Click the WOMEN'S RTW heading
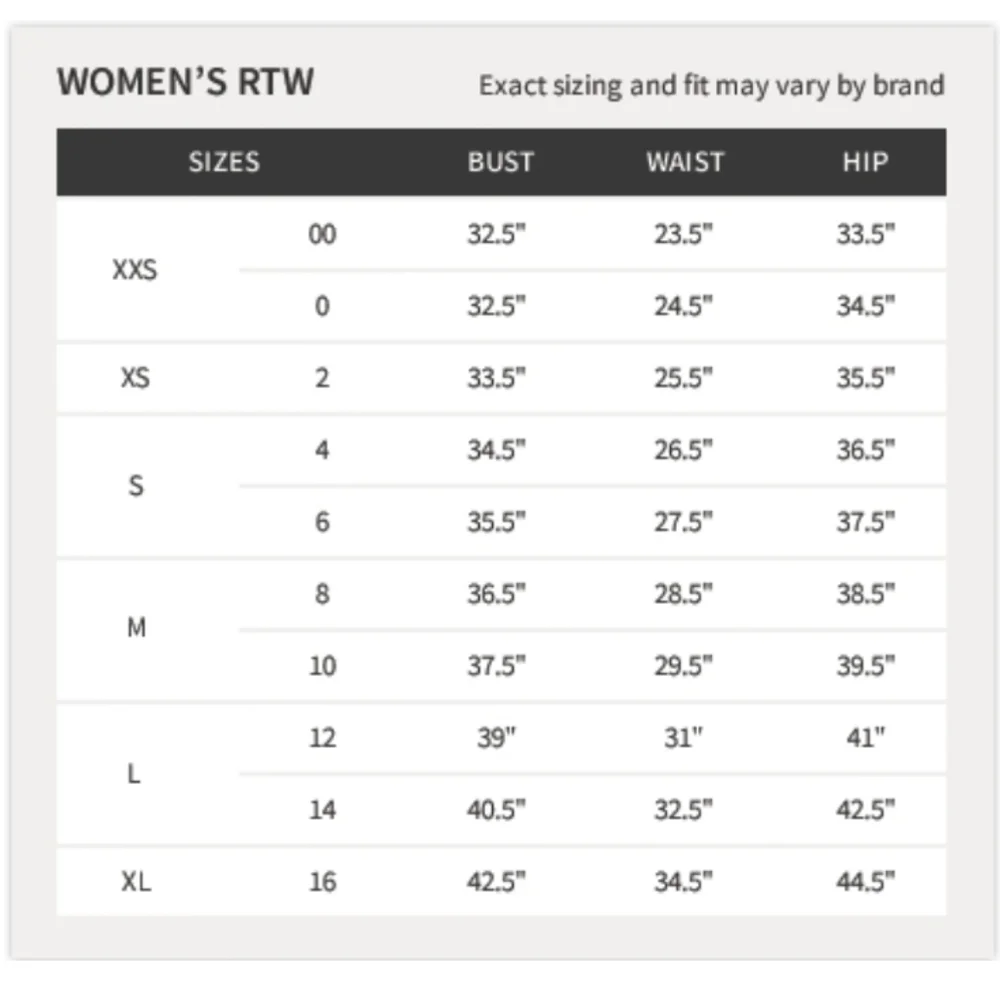 pyautogui.click(x=185, y=82)
